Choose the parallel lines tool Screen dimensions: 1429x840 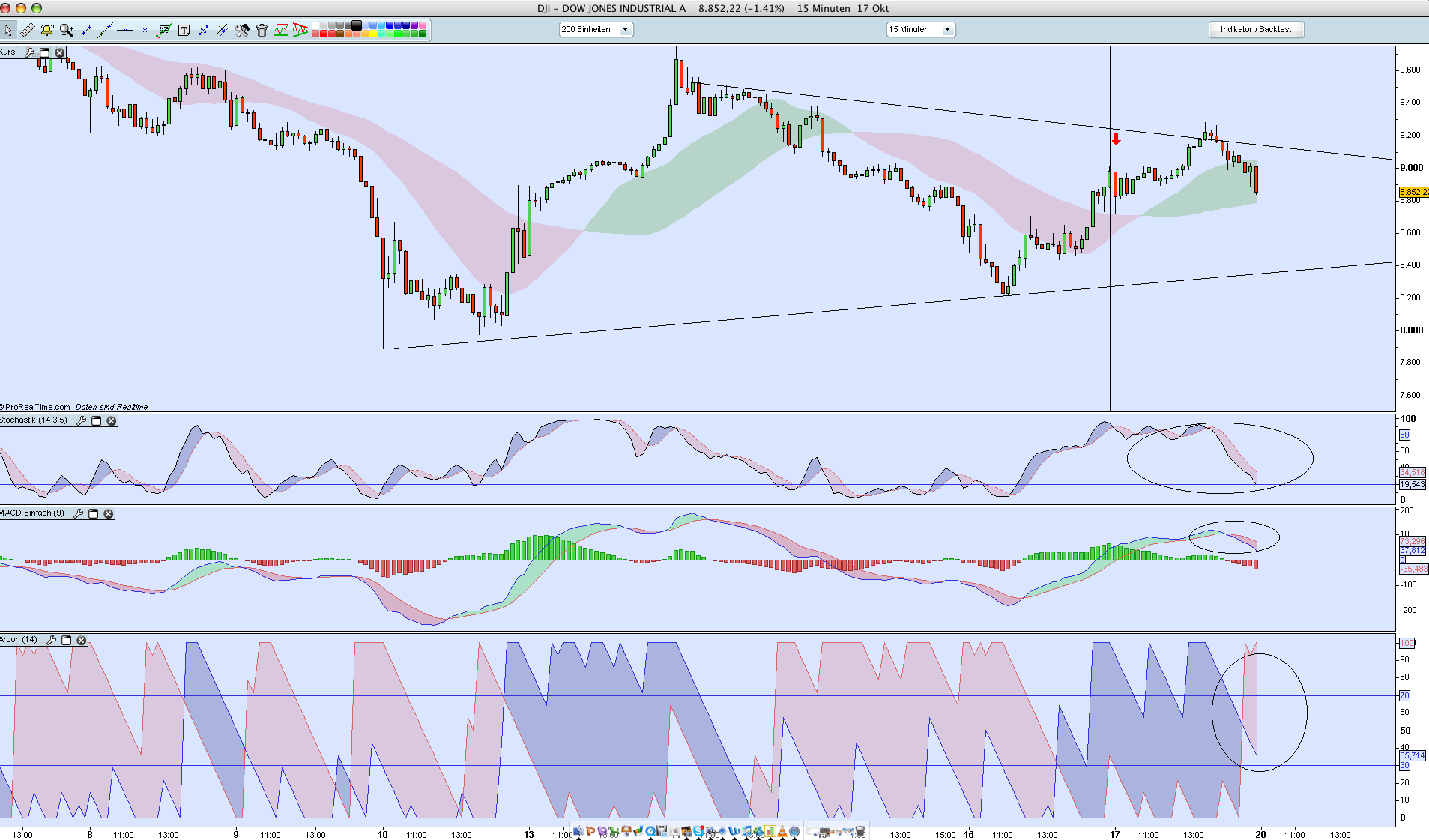coord(223,30)
